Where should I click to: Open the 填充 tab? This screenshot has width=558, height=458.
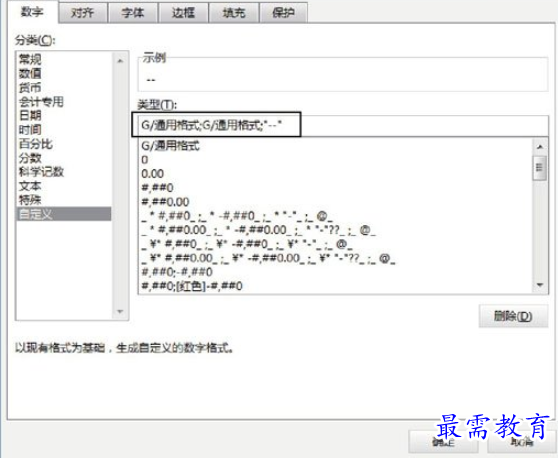(x=234, y=13)
